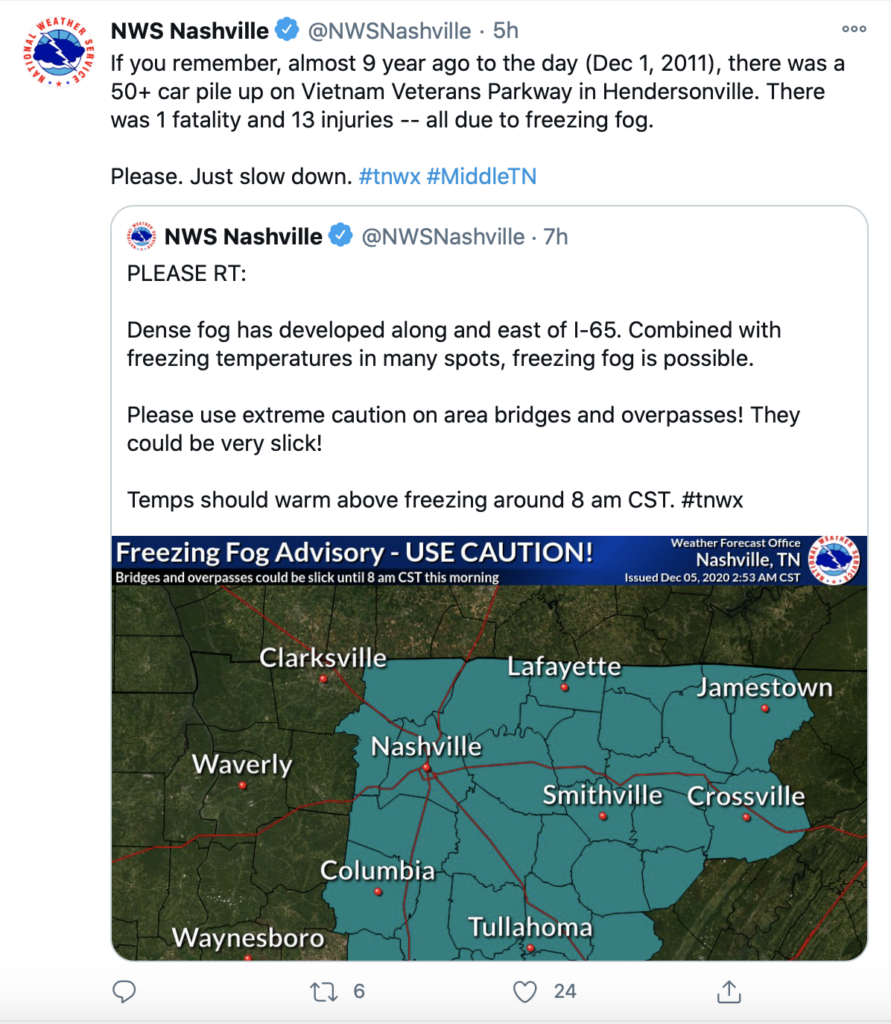Open the #tnwx hashtag link

389,176
